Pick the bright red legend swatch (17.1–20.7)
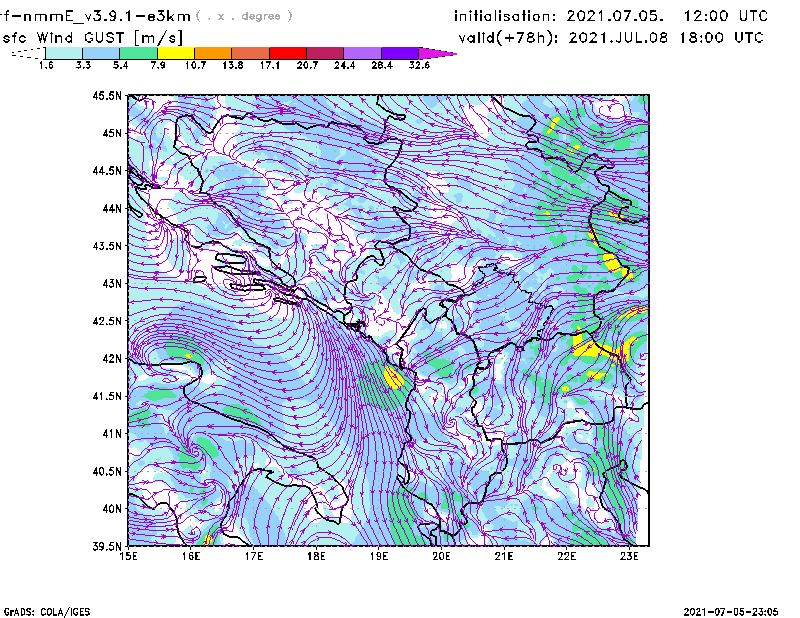Image resolution: width=800 pixels, height=618 pixels. click(x=288, y=53)
